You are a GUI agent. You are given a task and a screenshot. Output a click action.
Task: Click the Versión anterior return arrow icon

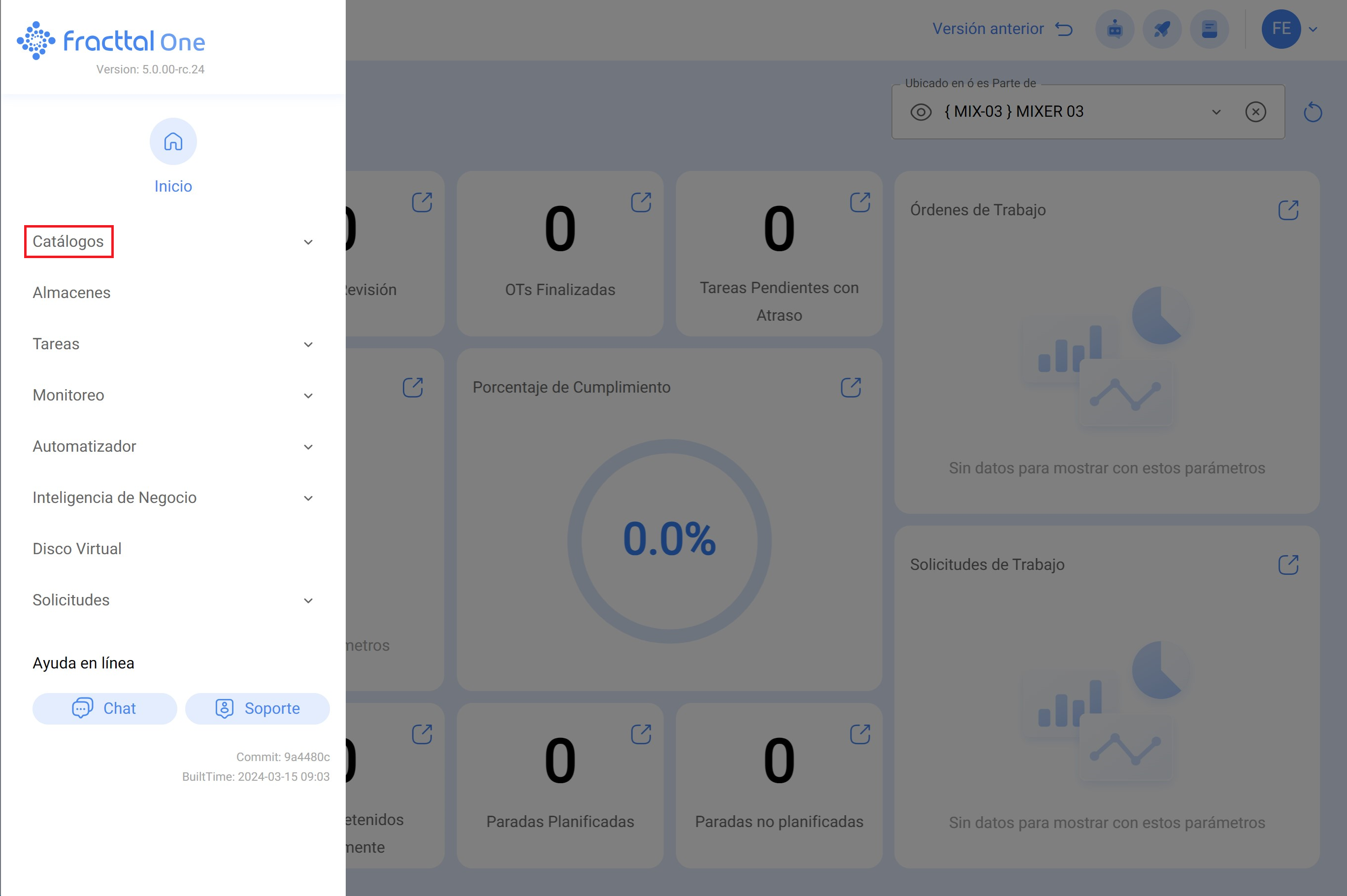[x=1064, y=29]
